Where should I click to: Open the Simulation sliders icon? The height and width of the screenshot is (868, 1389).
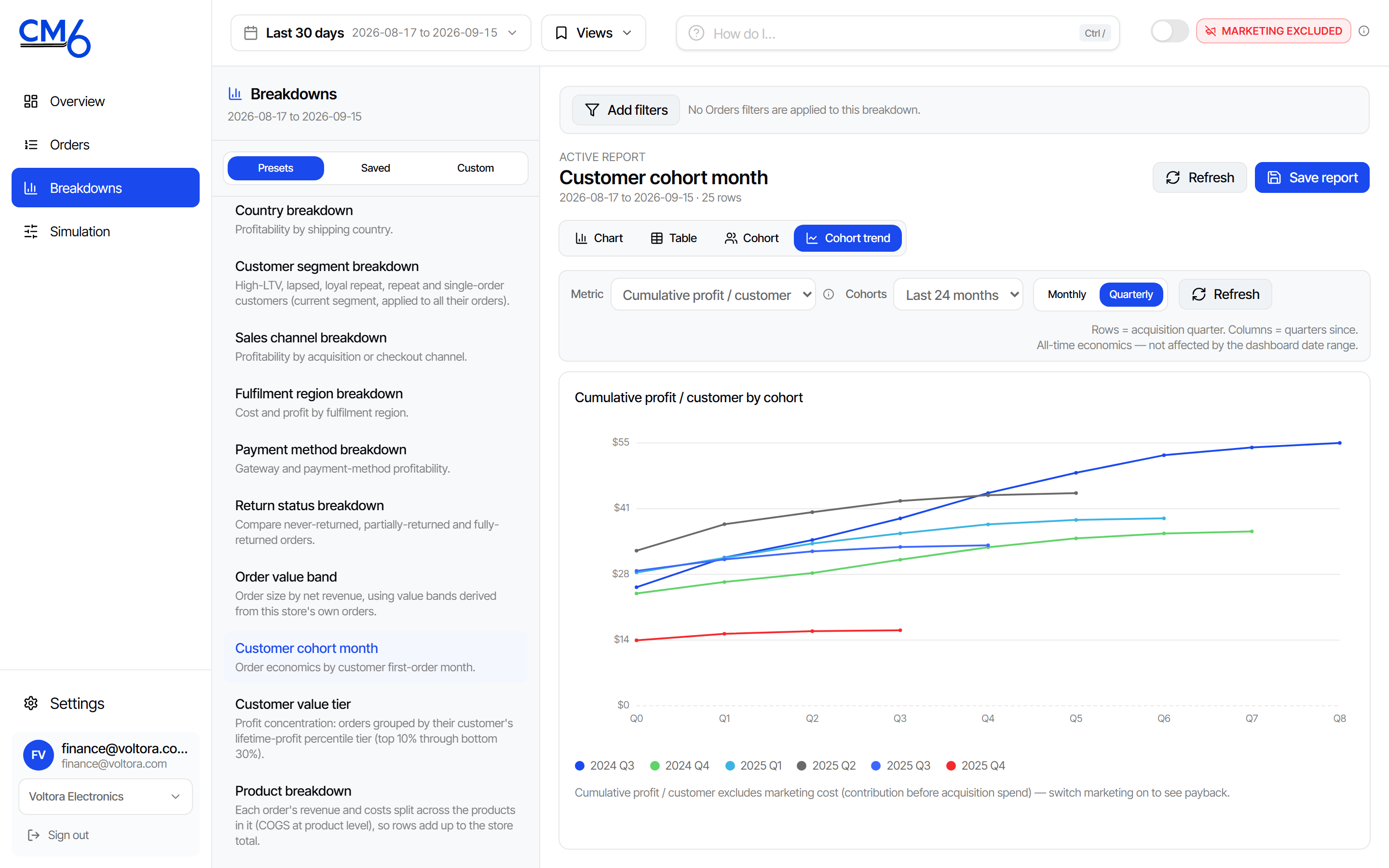31,231
